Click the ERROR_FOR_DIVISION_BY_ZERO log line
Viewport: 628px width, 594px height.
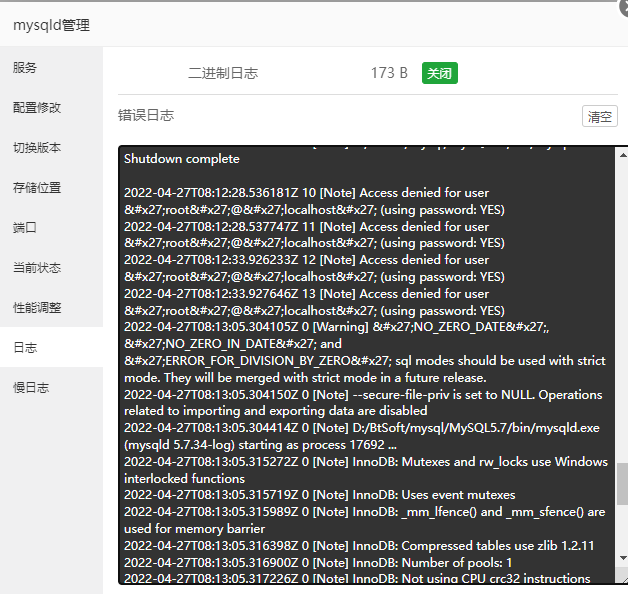364,361
